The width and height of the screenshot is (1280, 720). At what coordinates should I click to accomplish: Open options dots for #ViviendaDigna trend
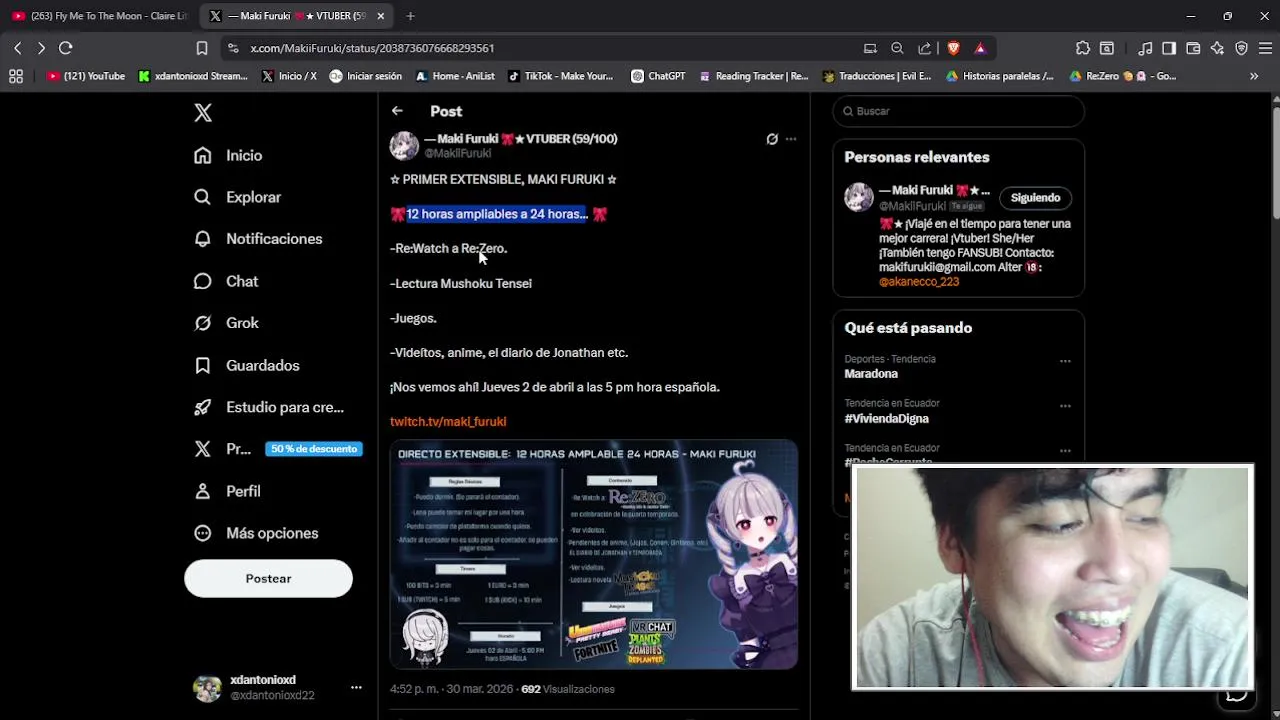click(1065, 406)
